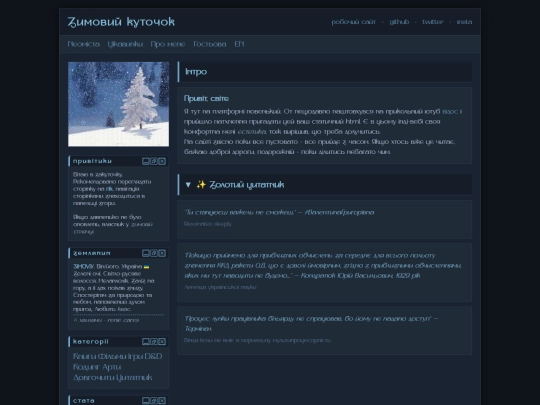This screenshot has width=540, height=405.
Task: Click the Привіт, світе post heading
Action: (x=206, y=98)
